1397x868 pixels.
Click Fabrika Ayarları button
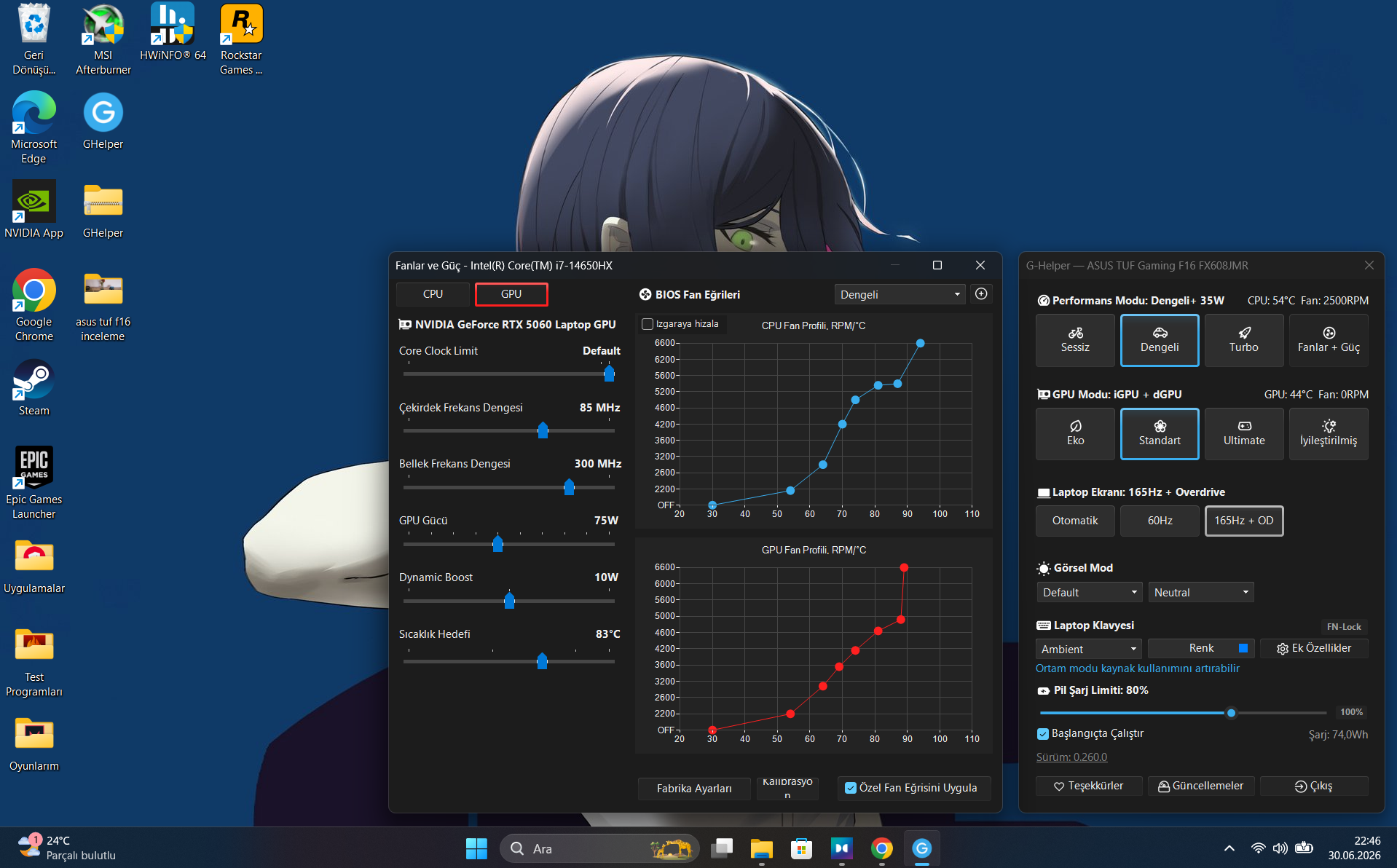point(694,789)
